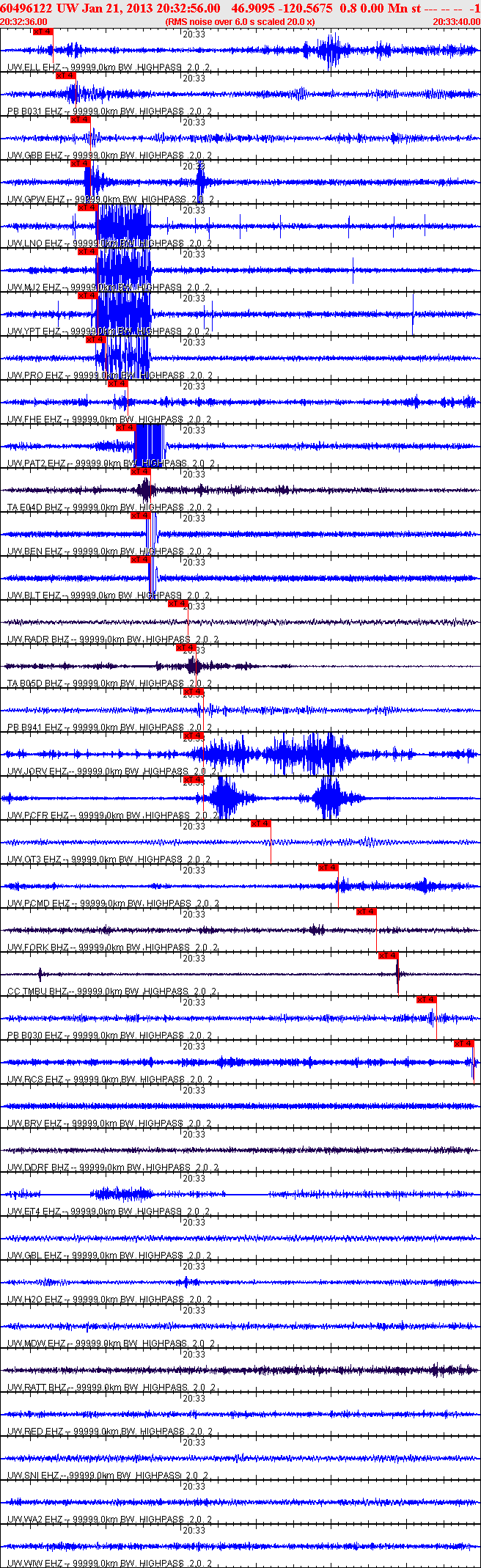Click the red pick marker on UW.RCS trace
481x1568 pixels.
point(464,1044)
